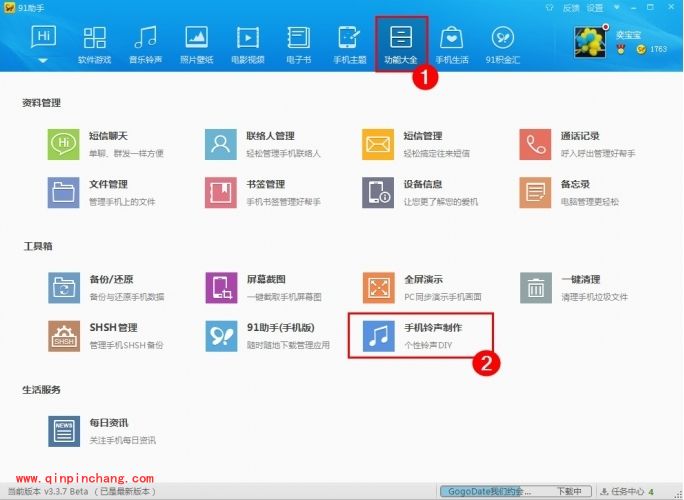
Task: Click the 联络人管理 title text
Action: click(x=271, y=136)
